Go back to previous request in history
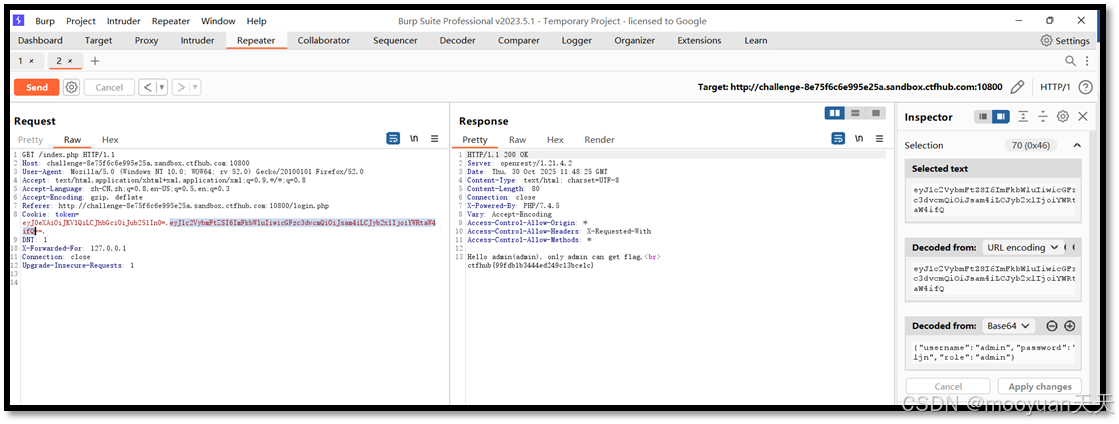1119x424 pixels. pos(146,87)
